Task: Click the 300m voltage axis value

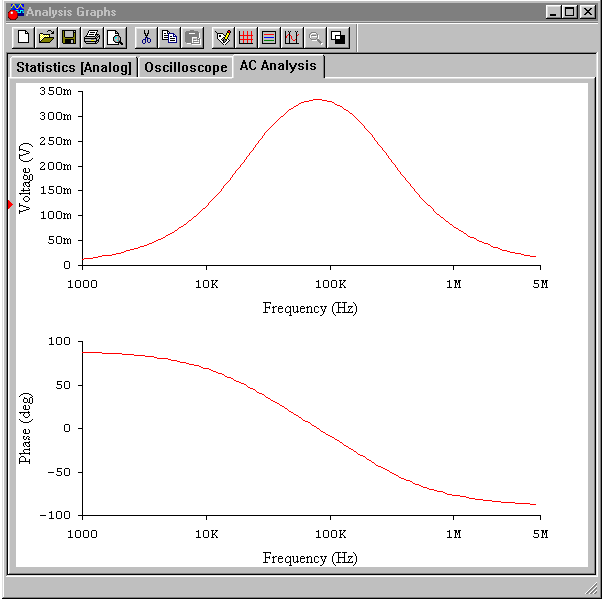Action: 55,116
